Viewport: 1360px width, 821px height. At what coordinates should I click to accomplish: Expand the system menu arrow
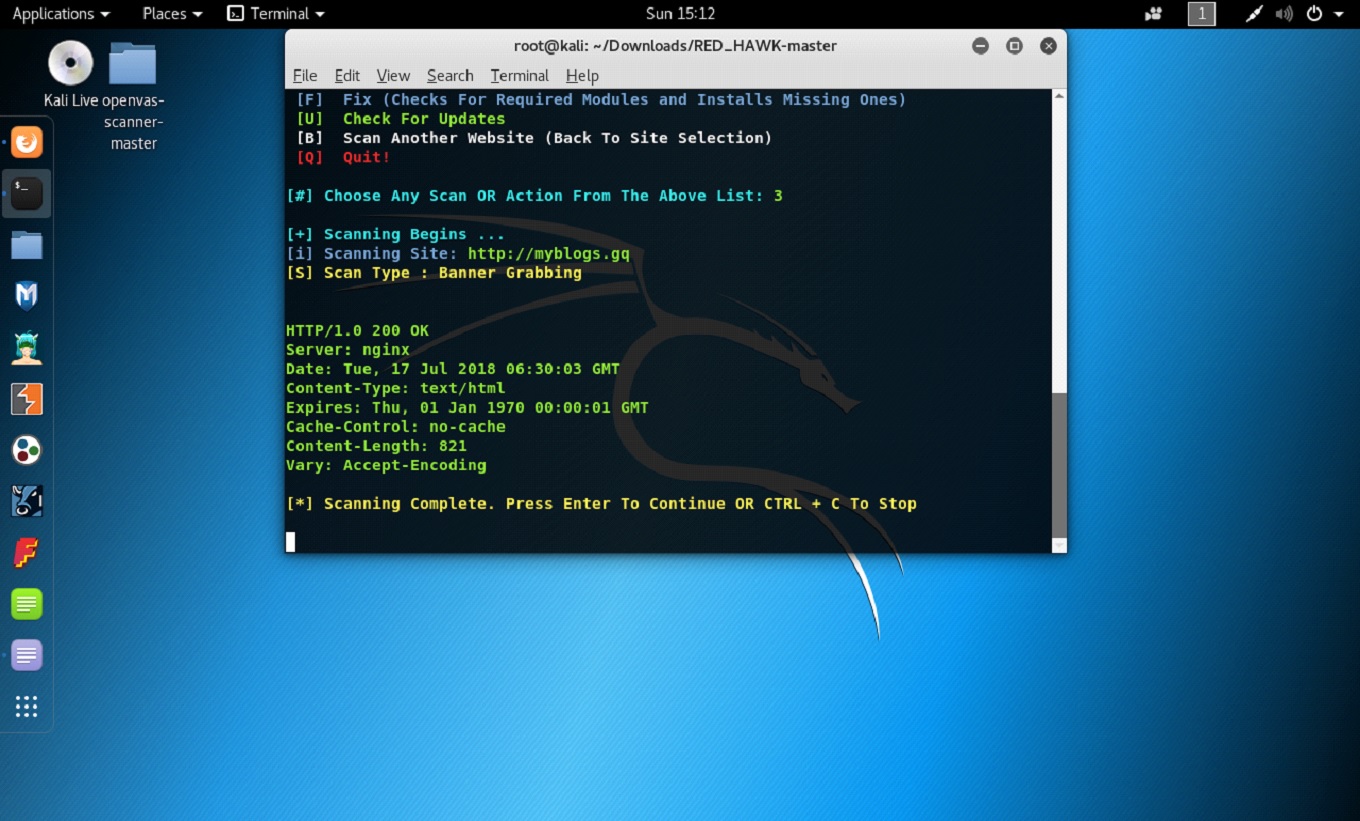[x=1339, y=14]
